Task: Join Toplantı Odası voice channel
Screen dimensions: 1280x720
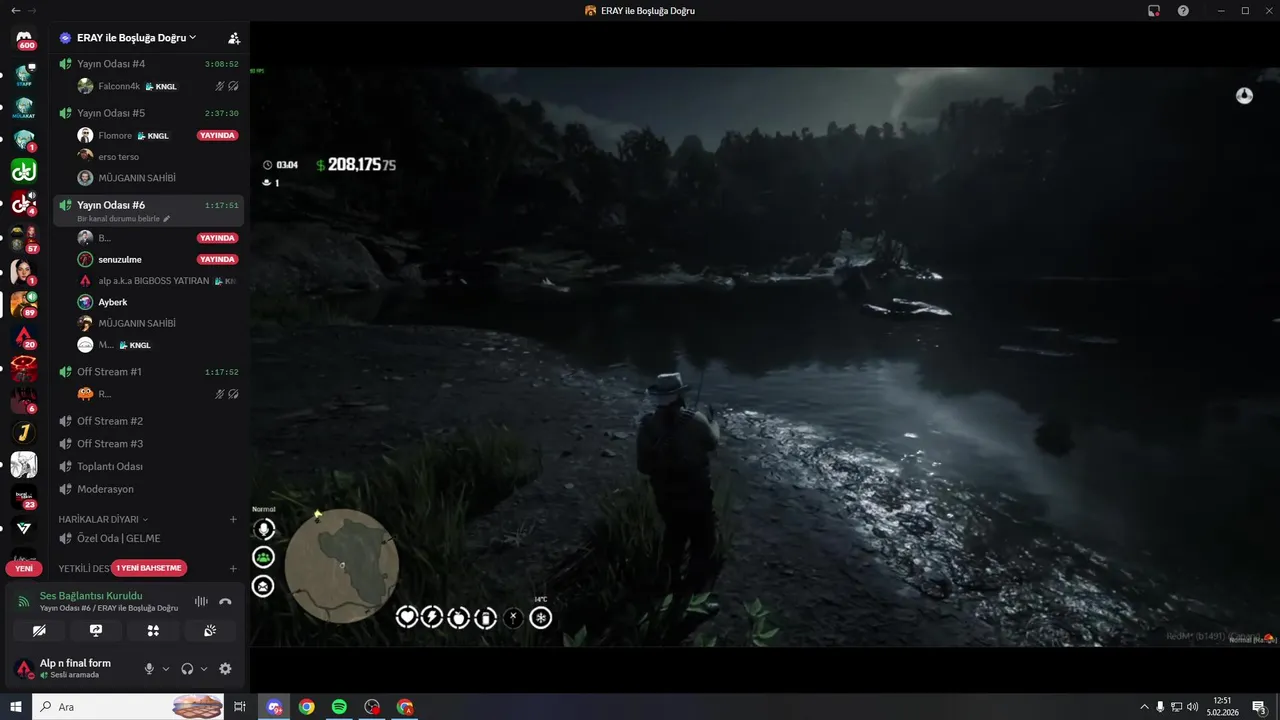Action: (148, 467)
